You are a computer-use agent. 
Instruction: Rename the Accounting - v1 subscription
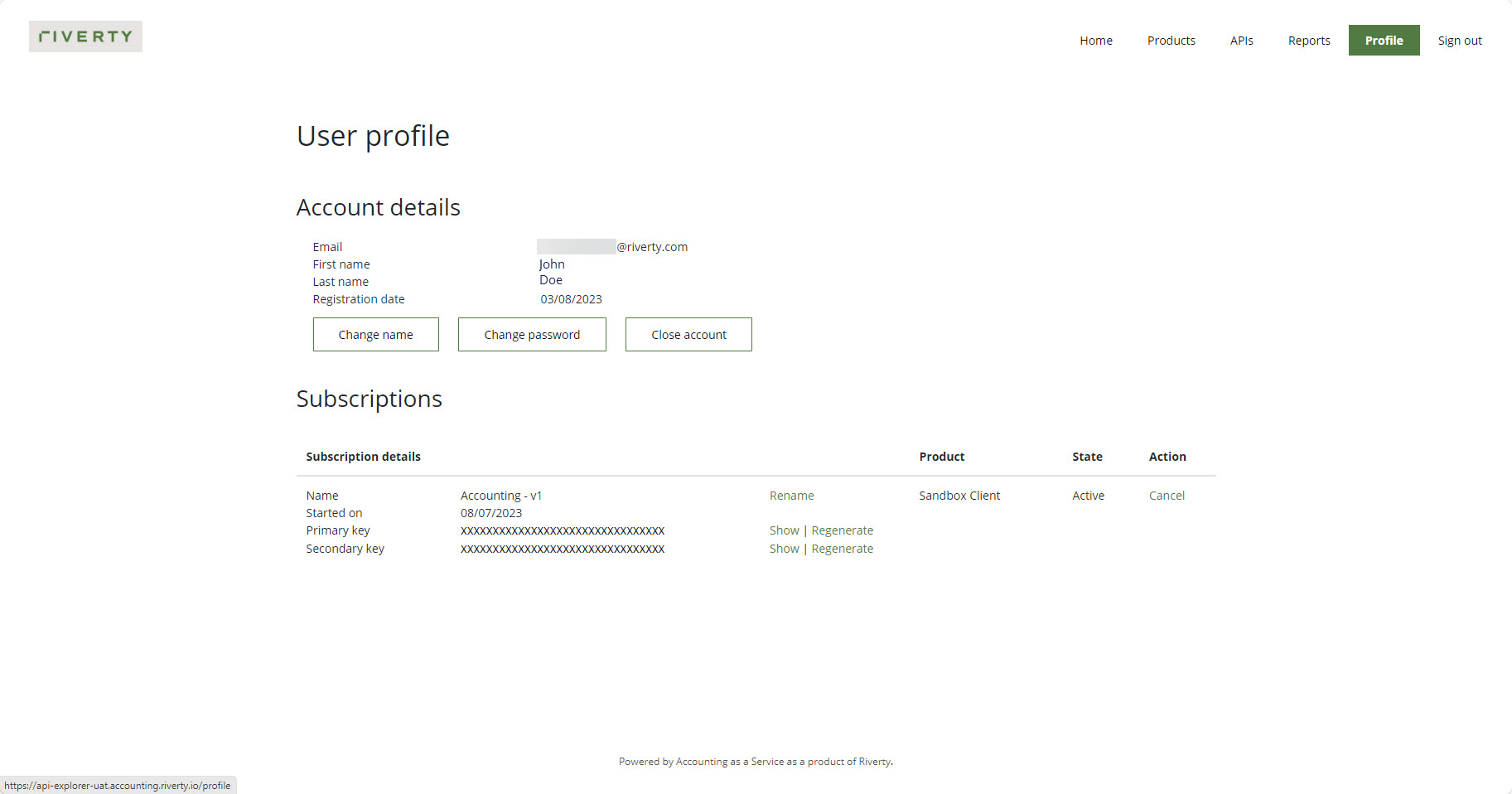point(791,496)
